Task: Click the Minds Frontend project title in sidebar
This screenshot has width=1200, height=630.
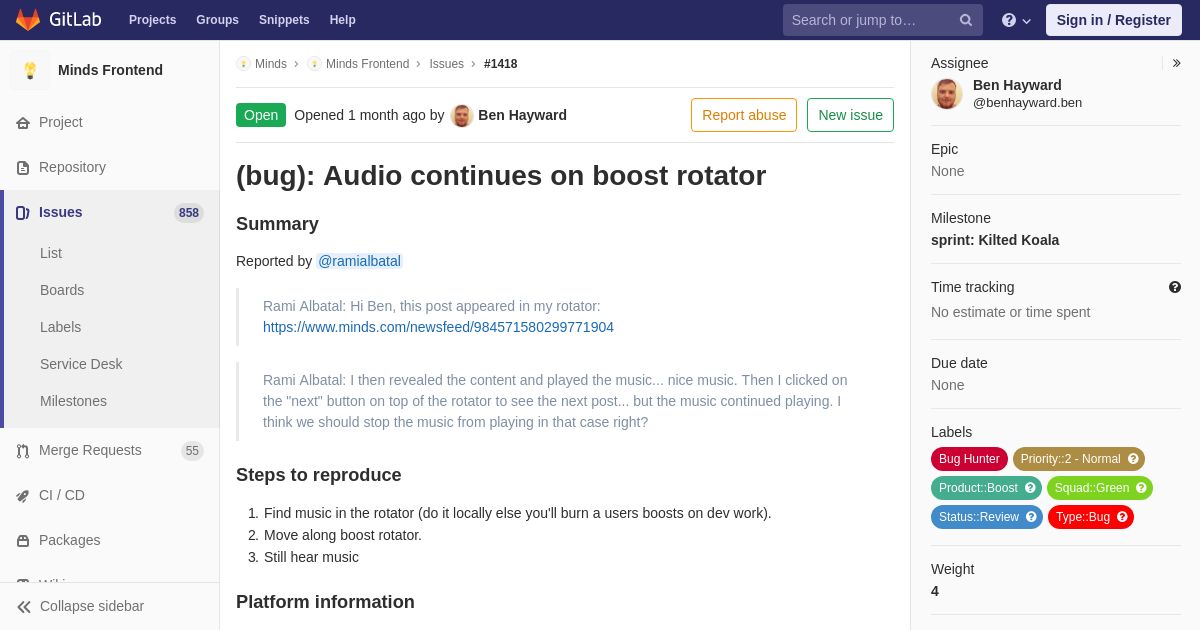Action: tap(110, 70)
